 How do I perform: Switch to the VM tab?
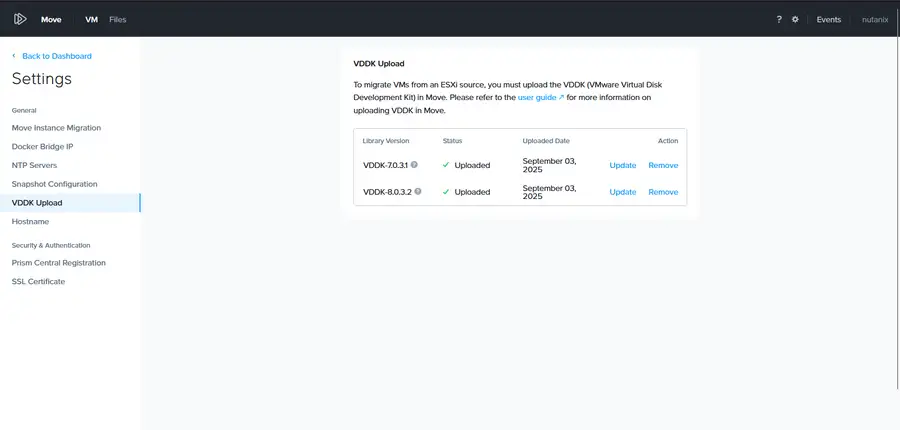tap(91, 20)
